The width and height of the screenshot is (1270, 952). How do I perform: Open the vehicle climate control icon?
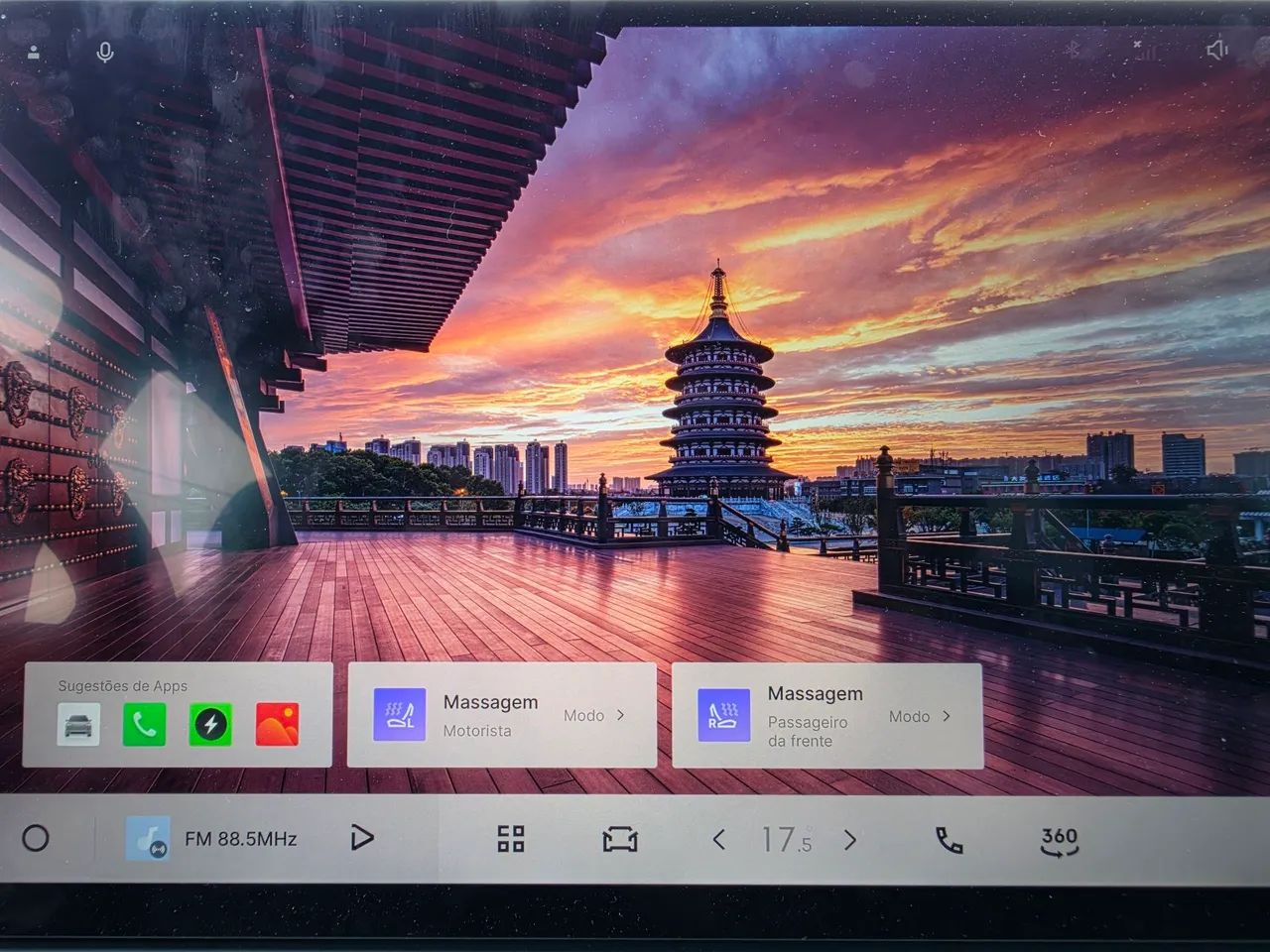coord(620,840)
